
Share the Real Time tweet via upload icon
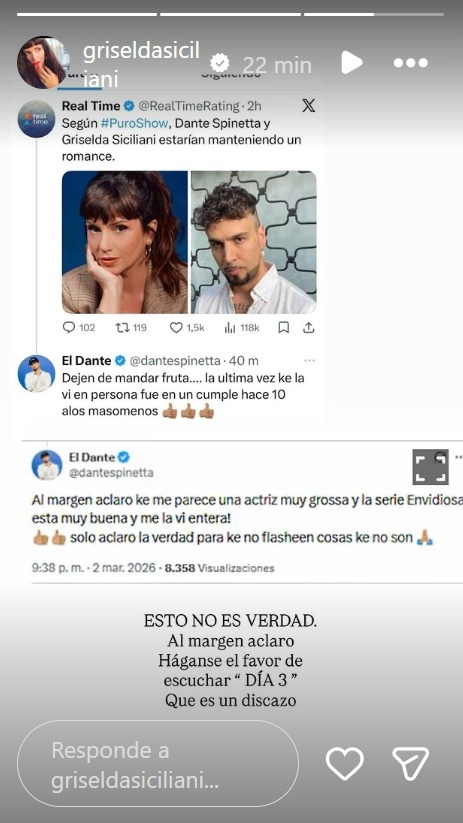click(x=309, y=328)
